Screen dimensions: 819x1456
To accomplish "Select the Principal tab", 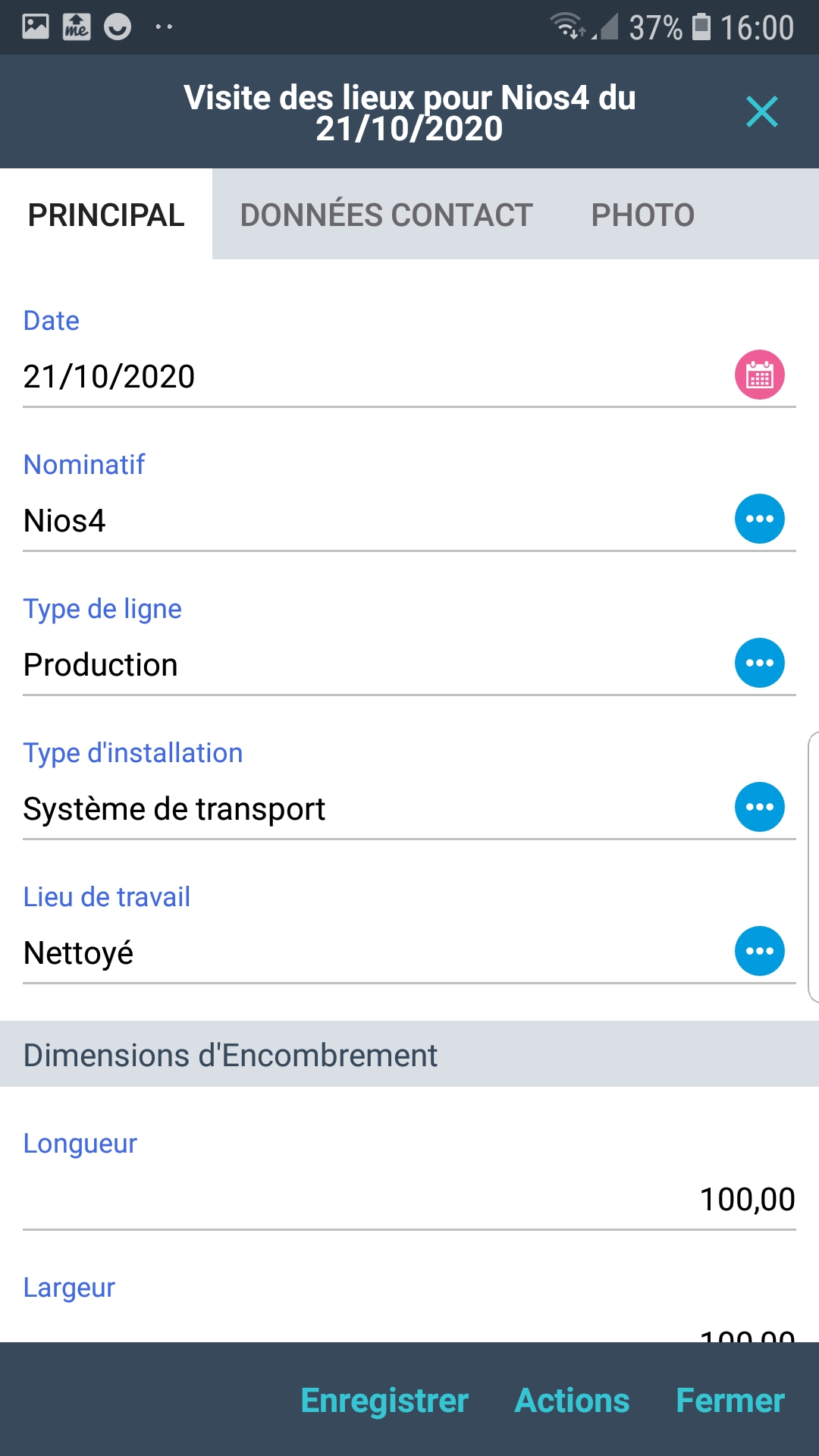I will tap(106, 215).
